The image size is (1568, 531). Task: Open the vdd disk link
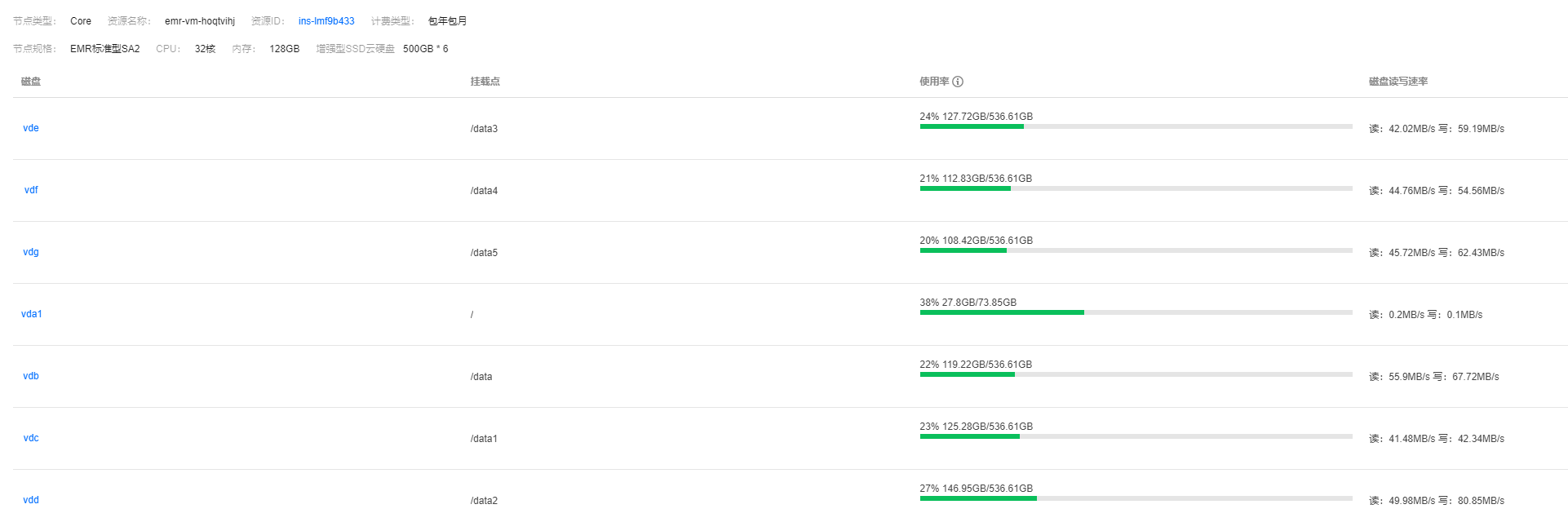click(x=31, y=500)
